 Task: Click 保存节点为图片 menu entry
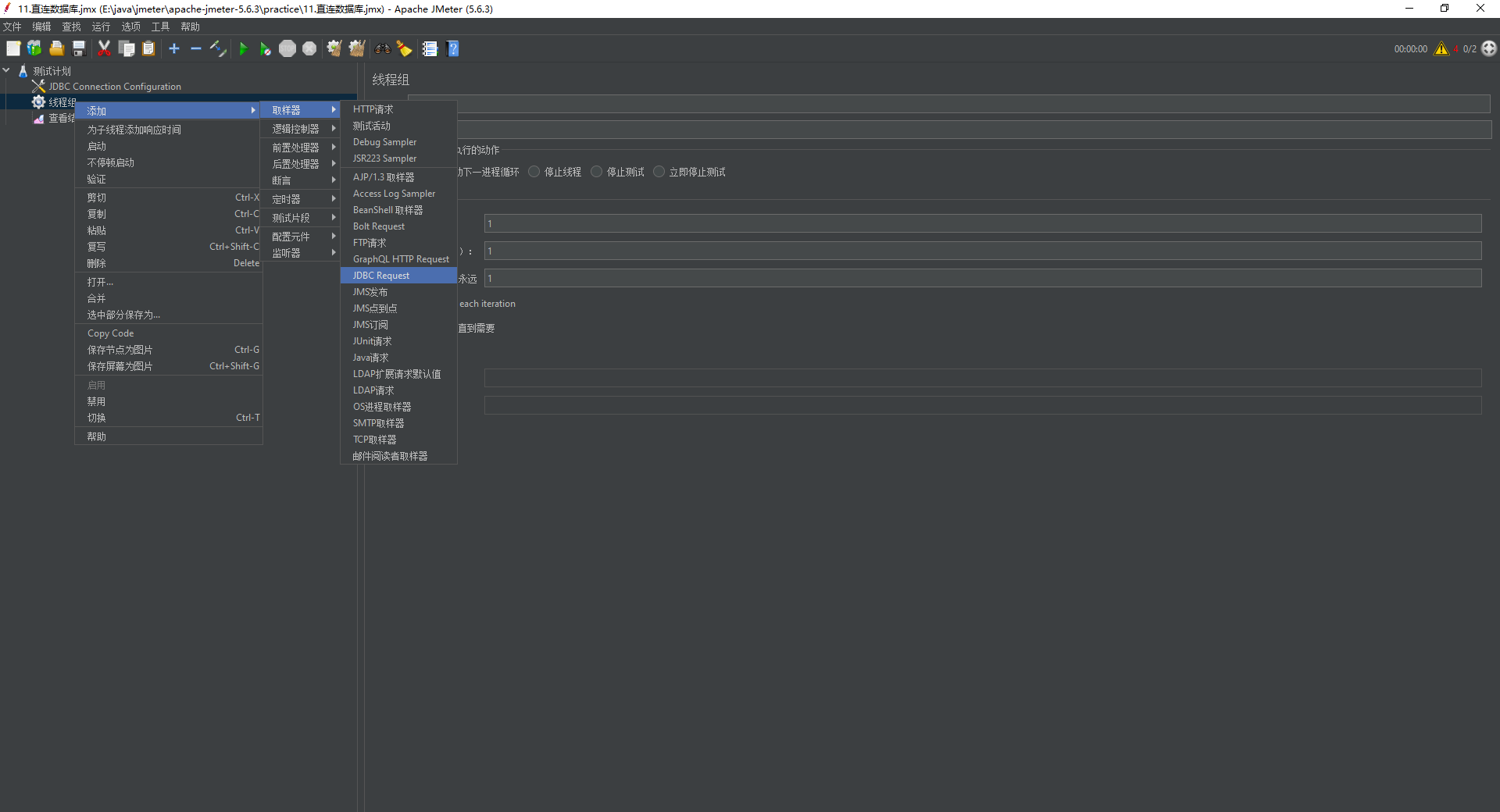pos(169,350)
